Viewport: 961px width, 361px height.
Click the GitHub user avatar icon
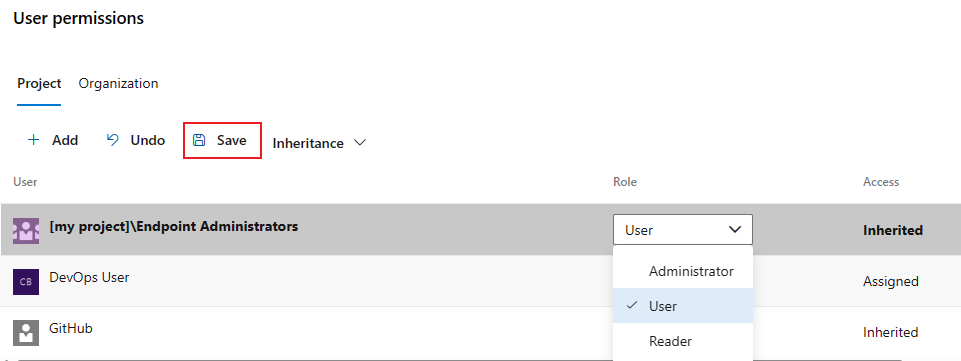pyautogui.click(x=26, y=333)
